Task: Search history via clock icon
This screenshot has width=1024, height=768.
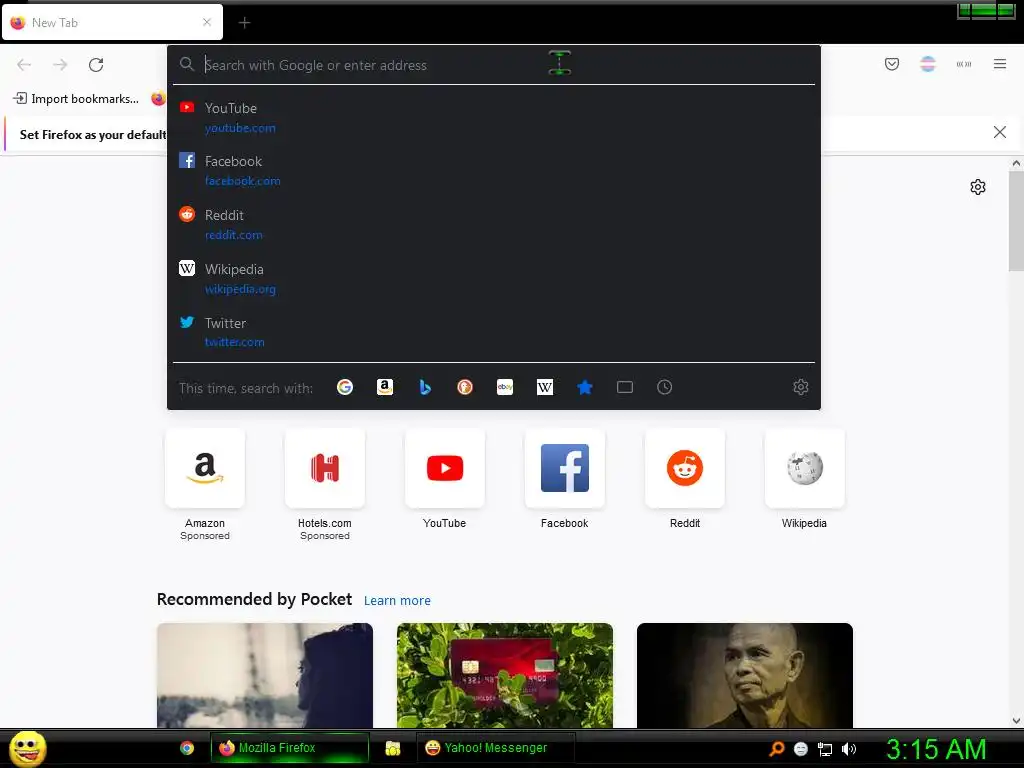Action: pos(664,387)
